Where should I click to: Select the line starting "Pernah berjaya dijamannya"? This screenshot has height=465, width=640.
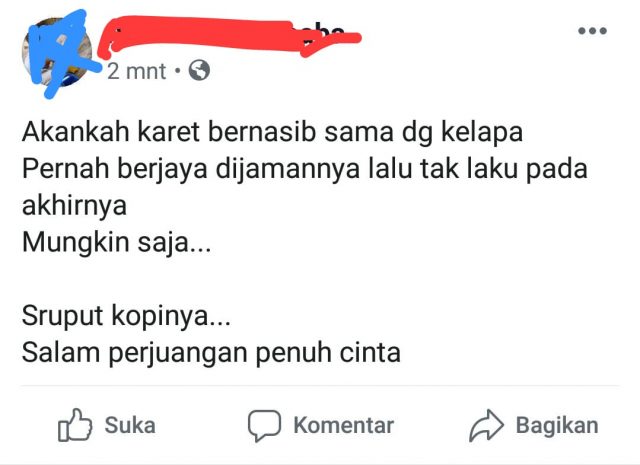305,169
